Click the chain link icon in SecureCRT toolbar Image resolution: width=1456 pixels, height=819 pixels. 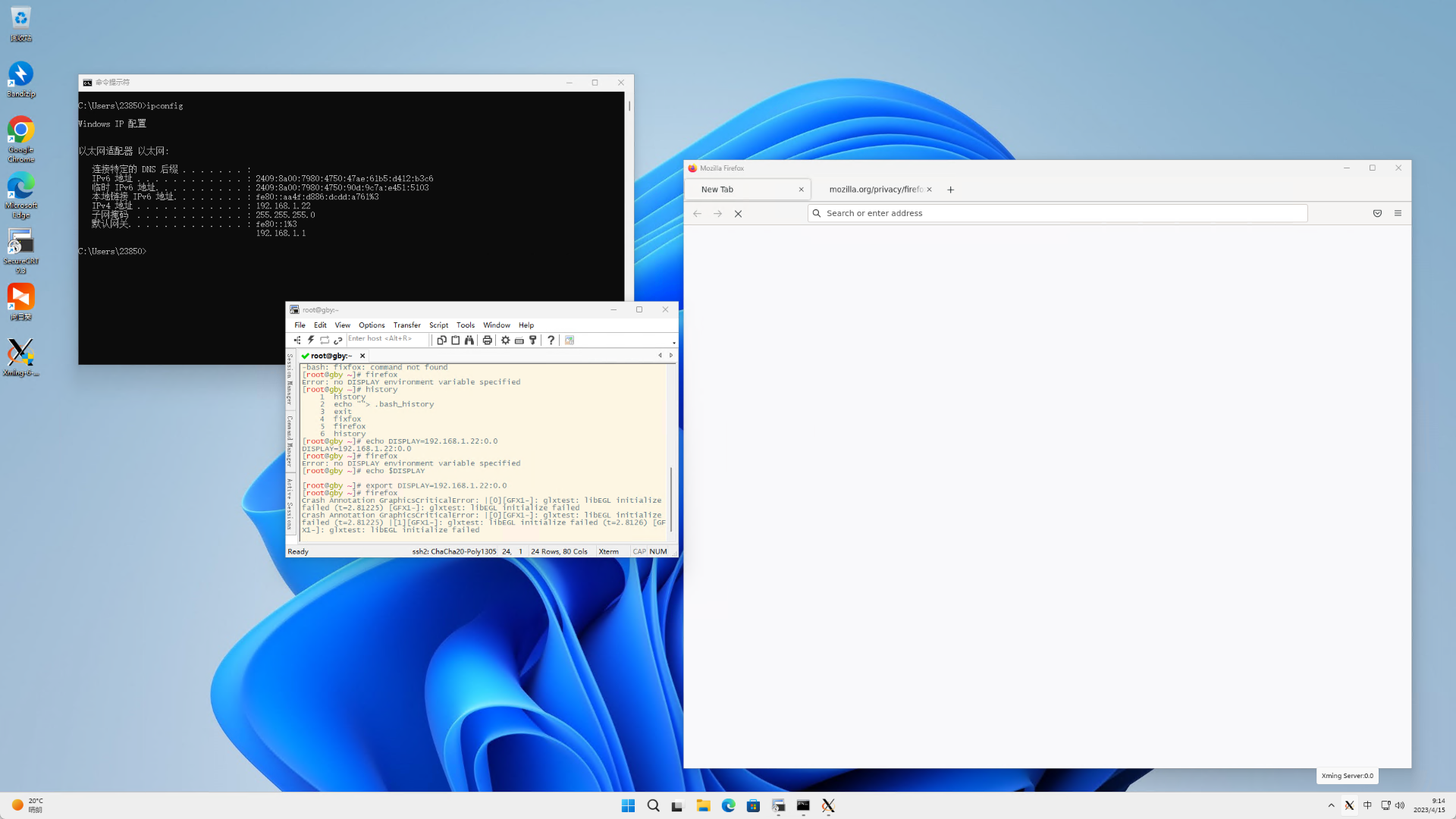[x=338, y=340]
